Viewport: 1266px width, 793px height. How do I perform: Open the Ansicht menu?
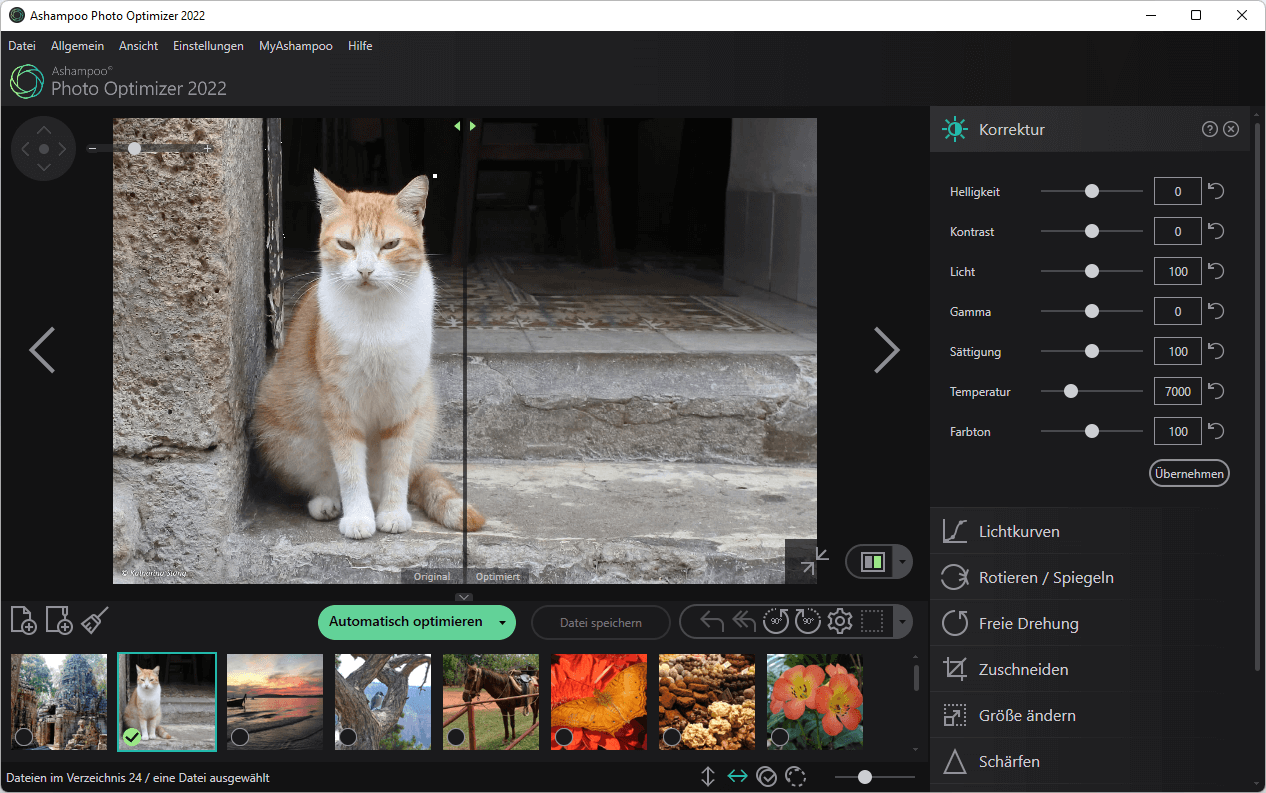(138, 45)
